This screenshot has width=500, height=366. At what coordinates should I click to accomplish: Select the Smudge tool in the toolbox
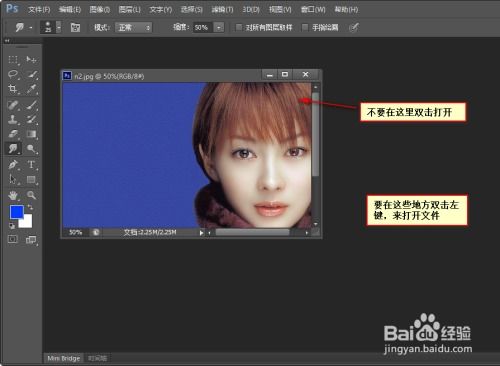13,148
